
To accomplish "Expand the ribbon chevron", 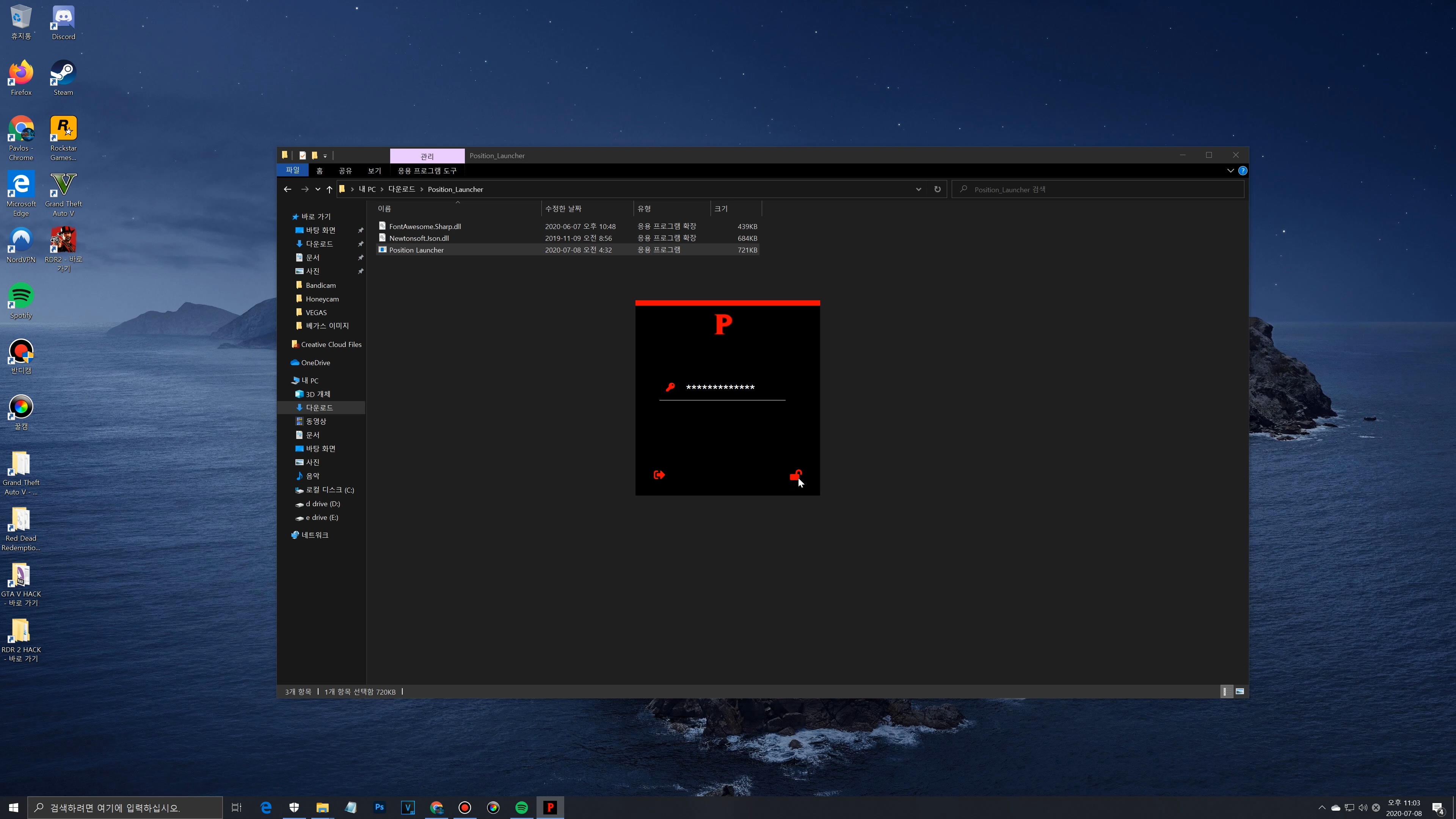I will point(1230,171).
